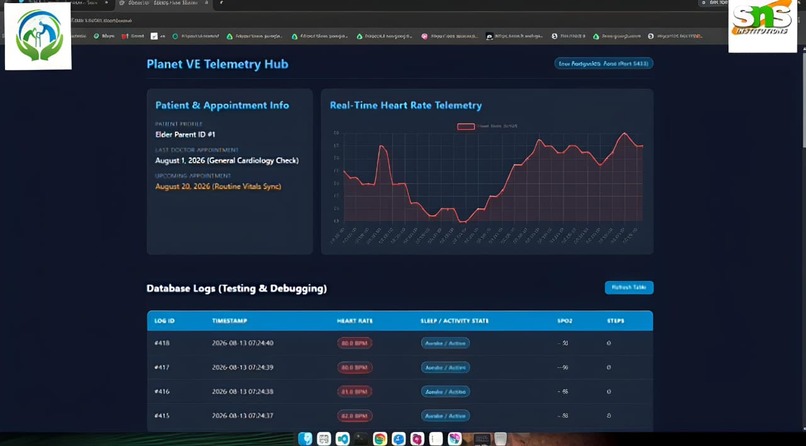This screenshot has height=446, width=806.
Task: Click the highest peak of the heart rate line
Action: [x=625, y=133]
